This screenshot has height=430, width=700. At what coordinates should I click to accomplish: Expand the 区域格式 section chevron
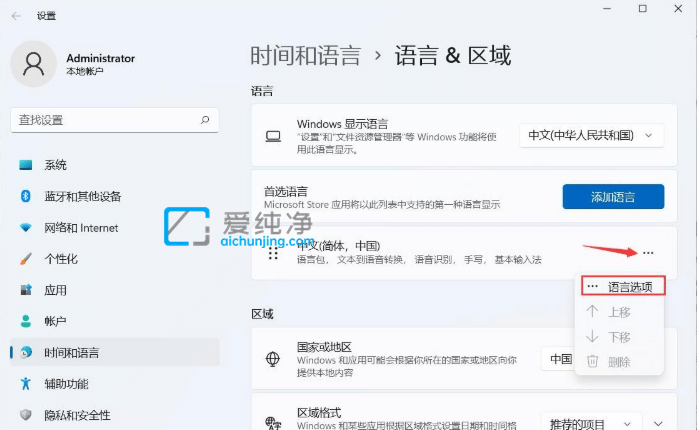click(x=658, y=423)
